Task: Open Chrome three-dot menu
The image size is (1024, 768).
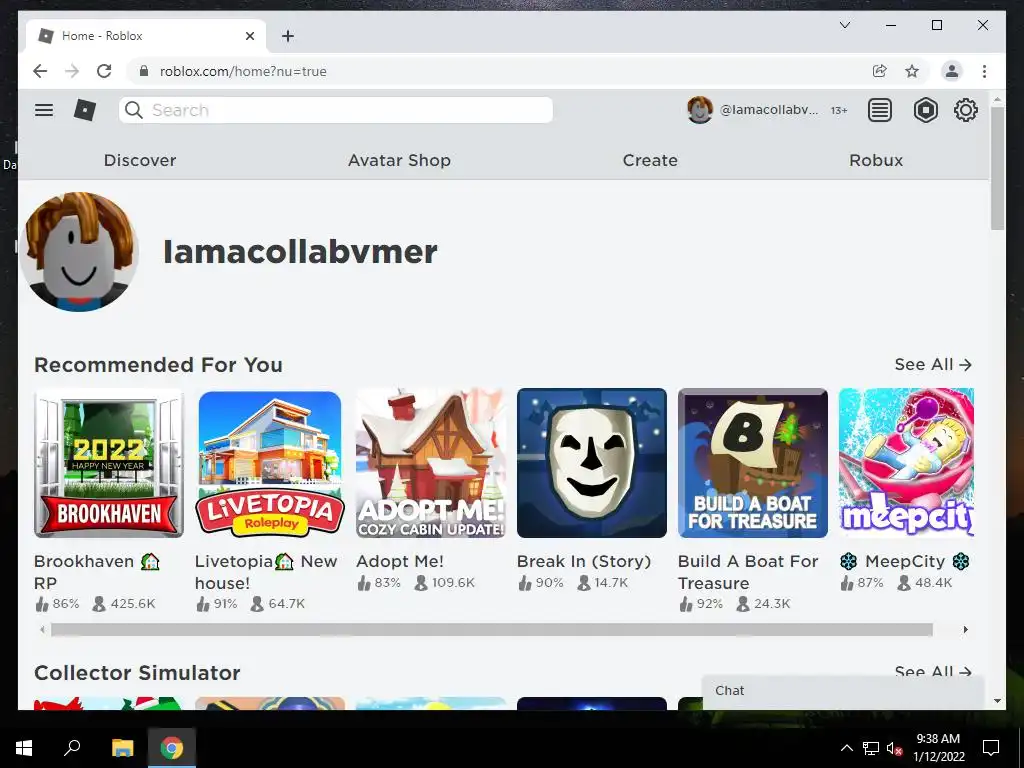Action: (x=984, y=71)
